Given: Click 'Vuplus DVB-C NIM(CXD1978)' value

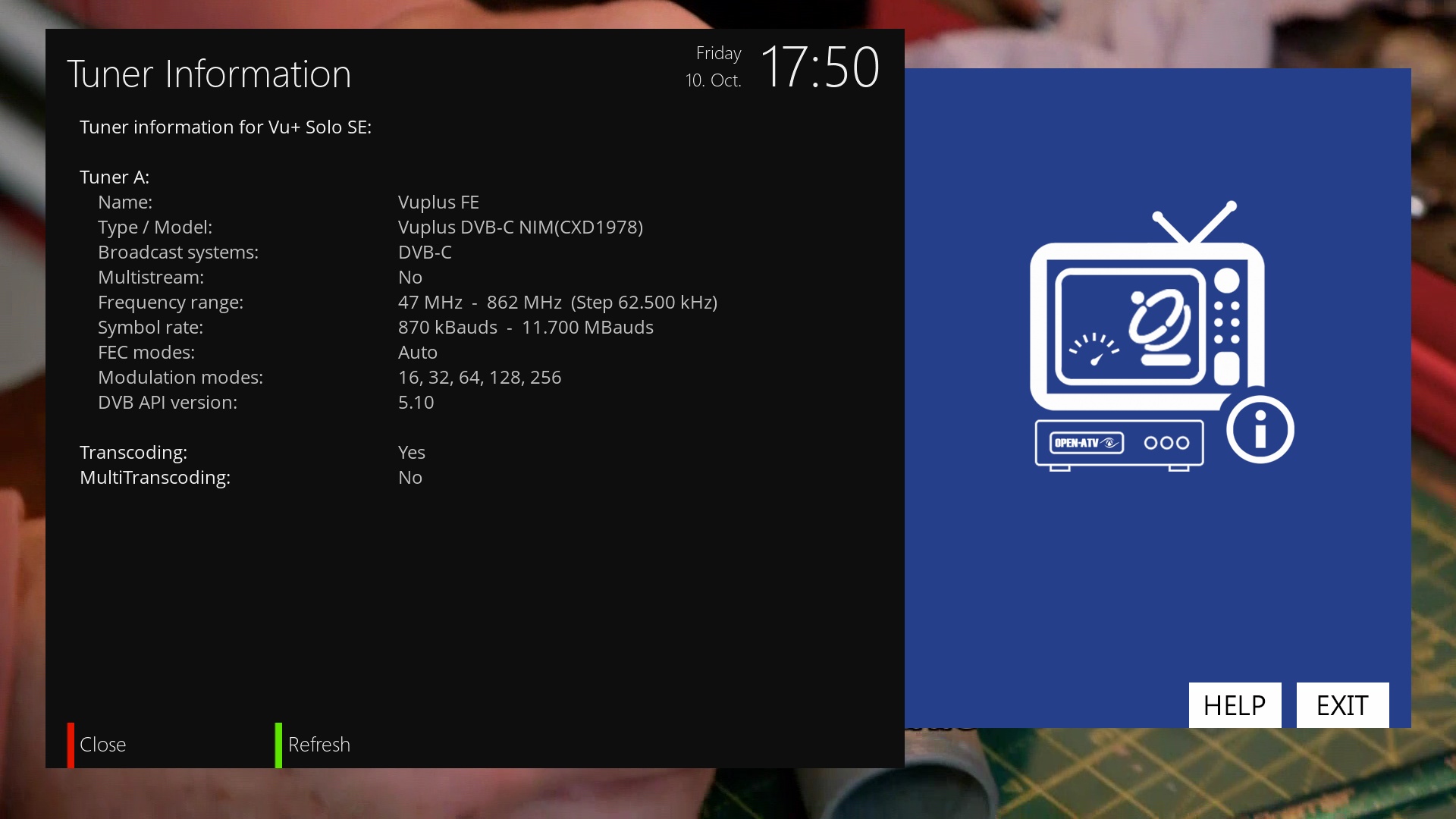Looking at the screenshot, I should [520, 227].
